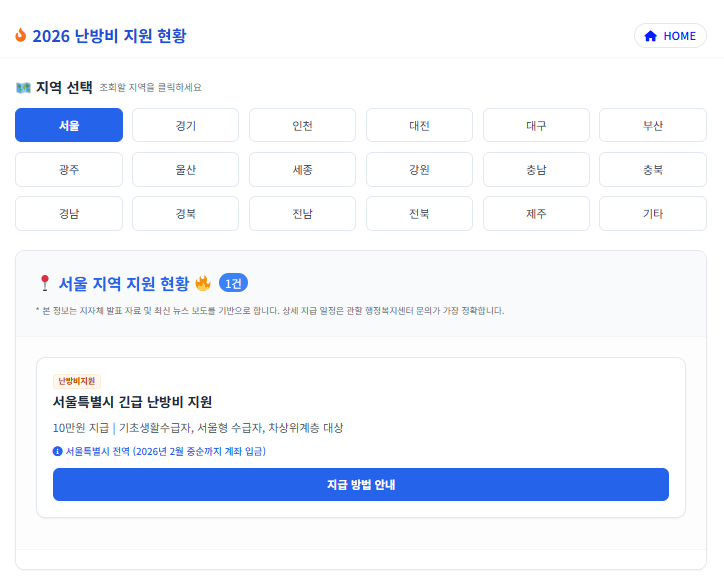
Task: Click the 난방비지원 tag label
Action: click(77, 381)
